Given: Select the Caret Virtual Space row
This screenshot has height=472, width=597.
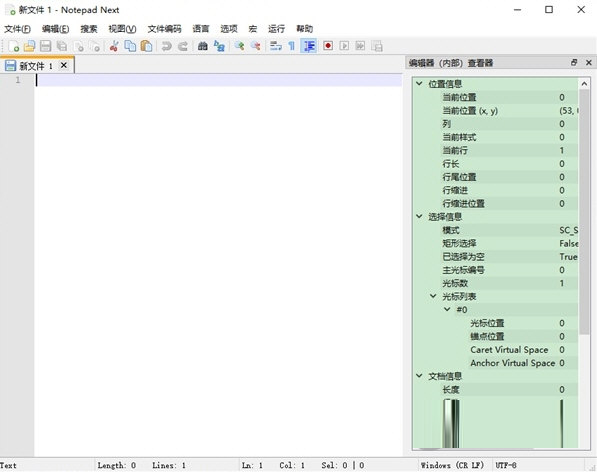Looking at the screenshot, I should 496,349.
